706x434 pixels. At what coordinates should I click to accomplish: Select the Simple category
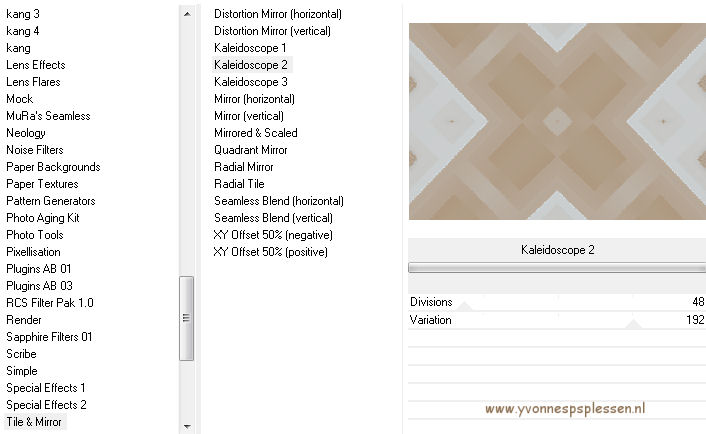[22, 371]
